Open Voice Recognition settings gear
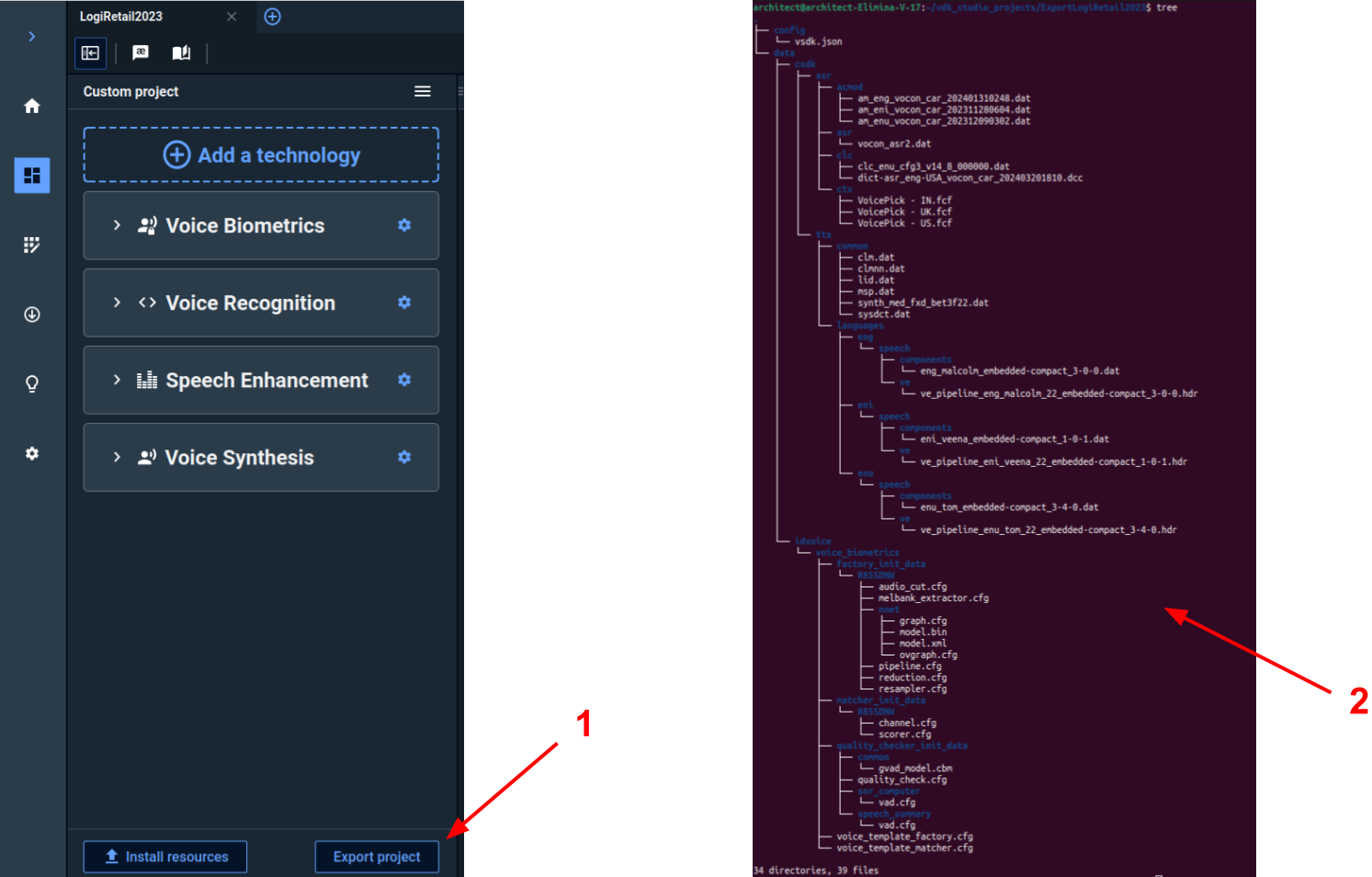Screen dimensions: 1372x877 tap(404, 302)
